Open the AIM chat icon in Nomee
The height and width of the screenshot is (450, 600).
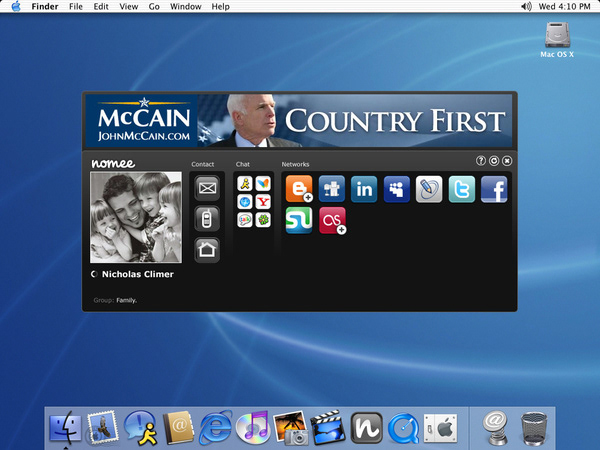point(245,183)
